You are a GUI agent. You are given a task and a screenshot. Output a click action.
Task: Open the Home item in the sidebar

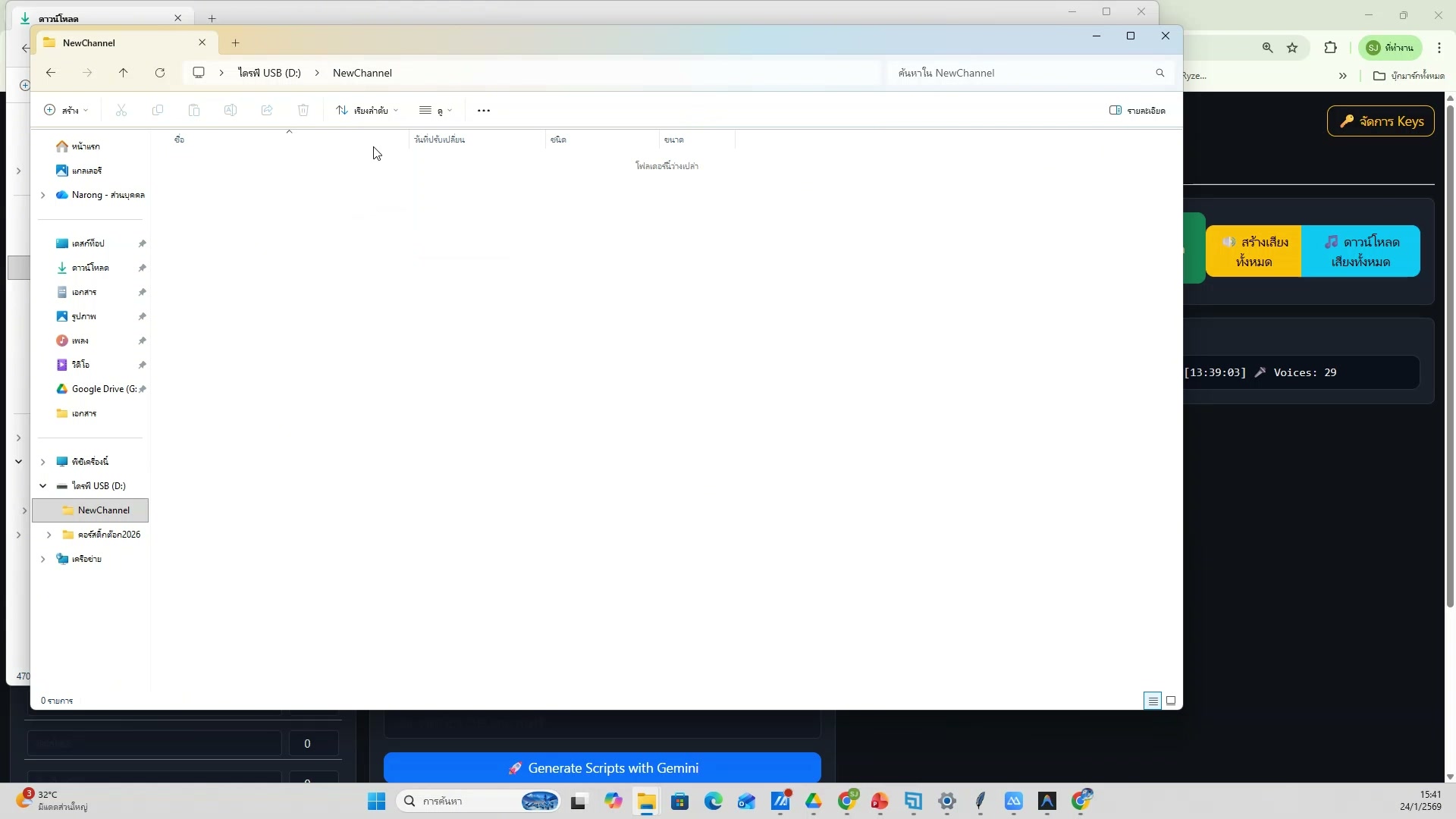[x=85, y=146]
